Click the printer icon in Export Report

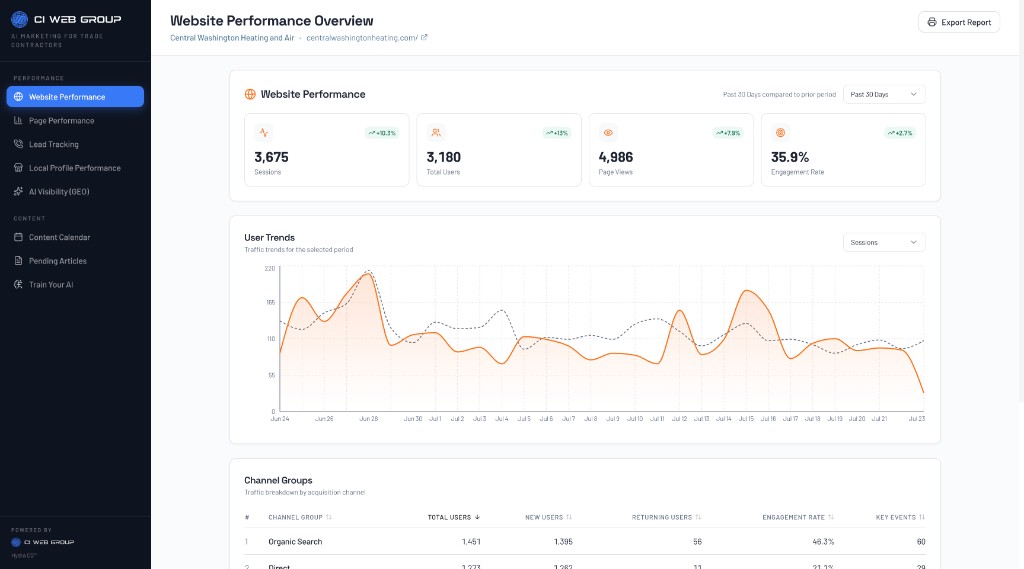[932, 22]
